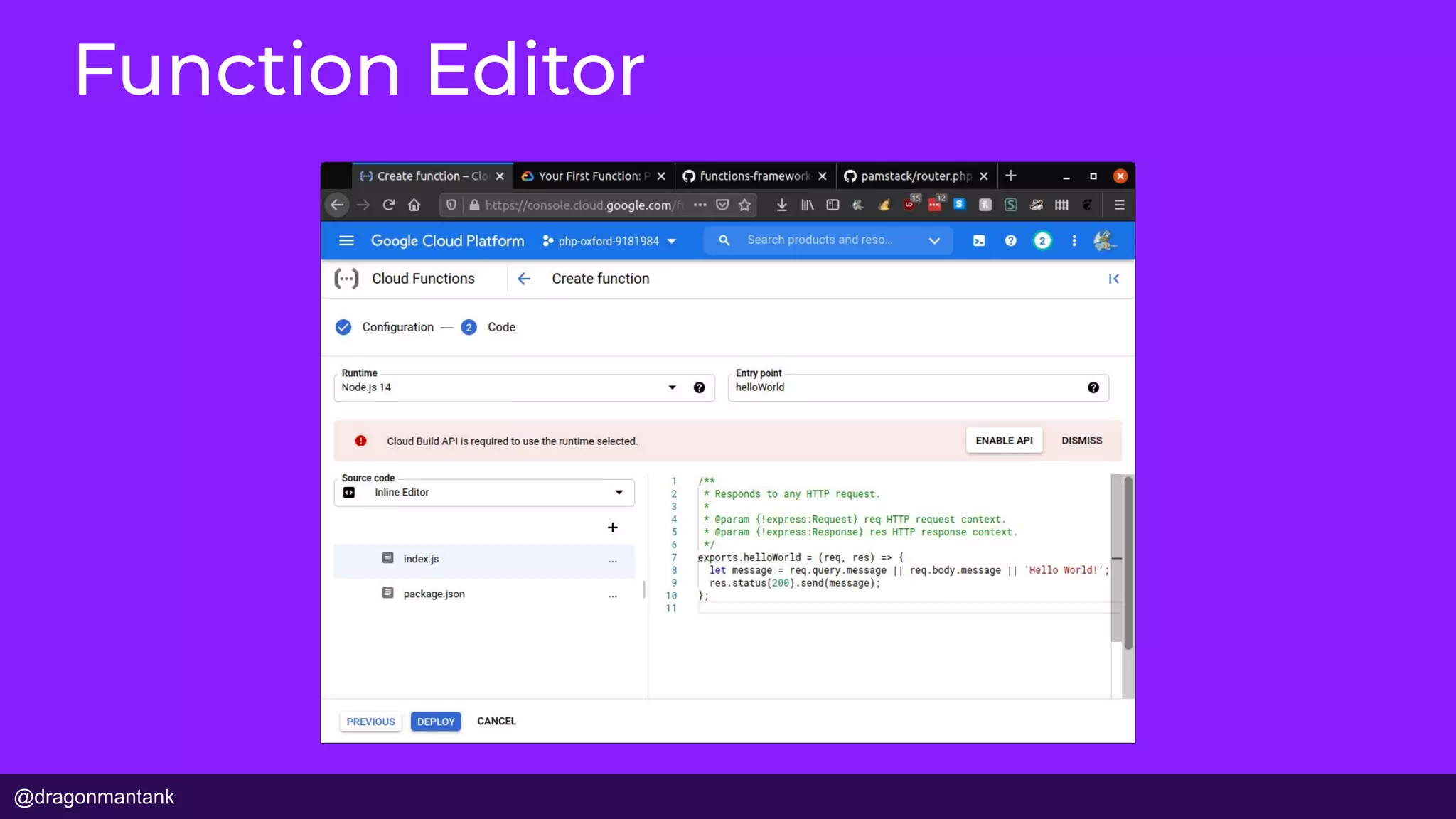Click the search magnifier icon
This screenshot has width=1456, height=819.
click(724, 240)
